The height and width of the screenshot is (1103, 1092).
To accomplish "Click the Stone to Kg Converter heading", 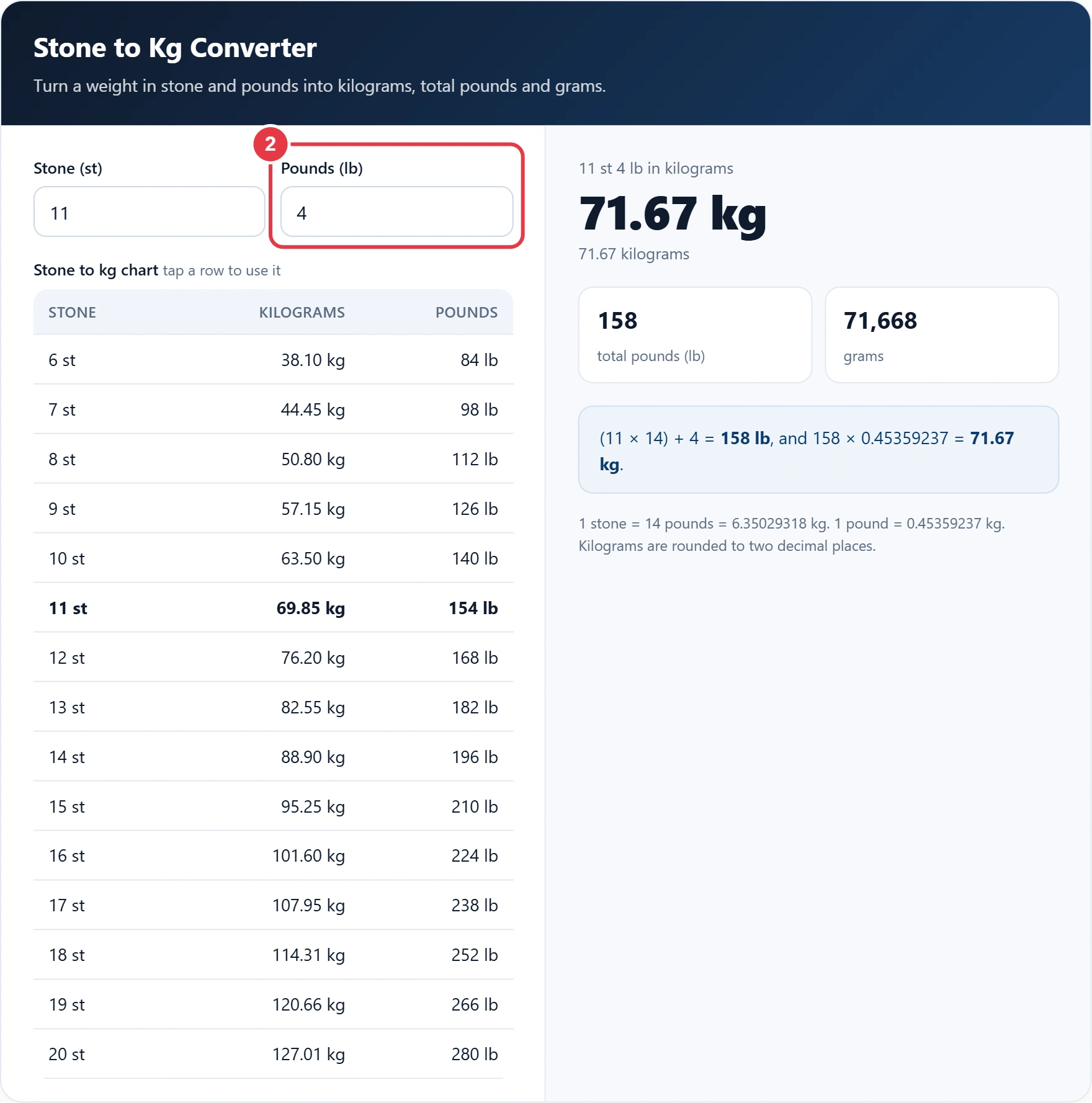I will (175, 48).
